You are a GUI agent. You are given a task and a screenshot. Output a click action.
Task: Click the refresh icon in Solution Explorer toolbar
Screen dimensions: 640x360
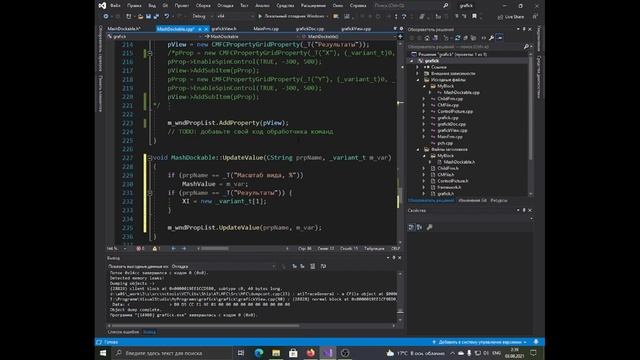click(x=458, y=38)
